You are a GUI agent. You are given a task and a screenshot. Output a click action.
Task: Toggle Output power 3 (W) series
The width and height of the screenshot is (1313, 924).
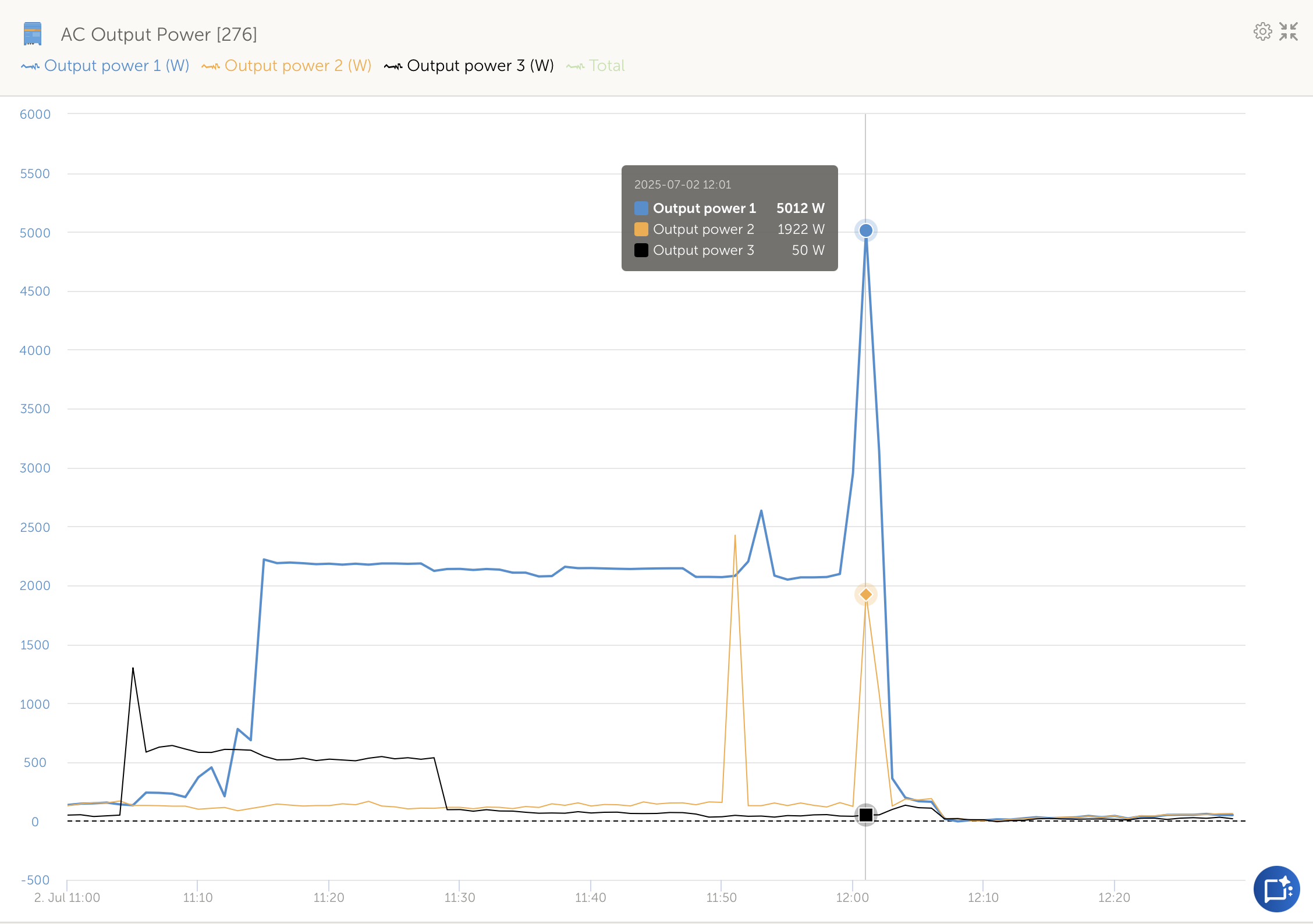(x=480, y=66)
